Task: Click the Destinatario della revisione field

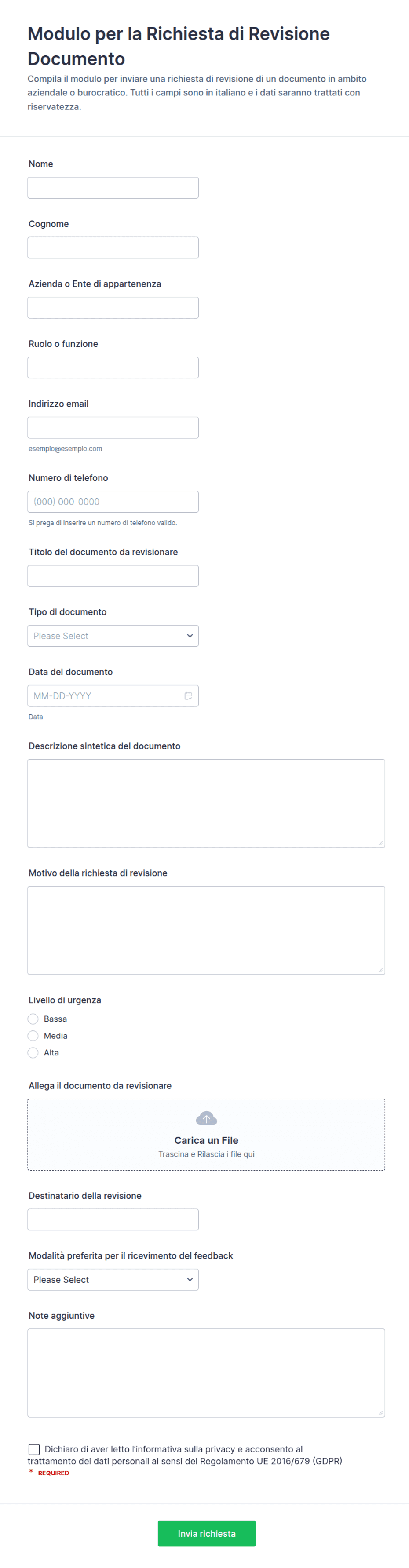Action: coord(113,1220)
